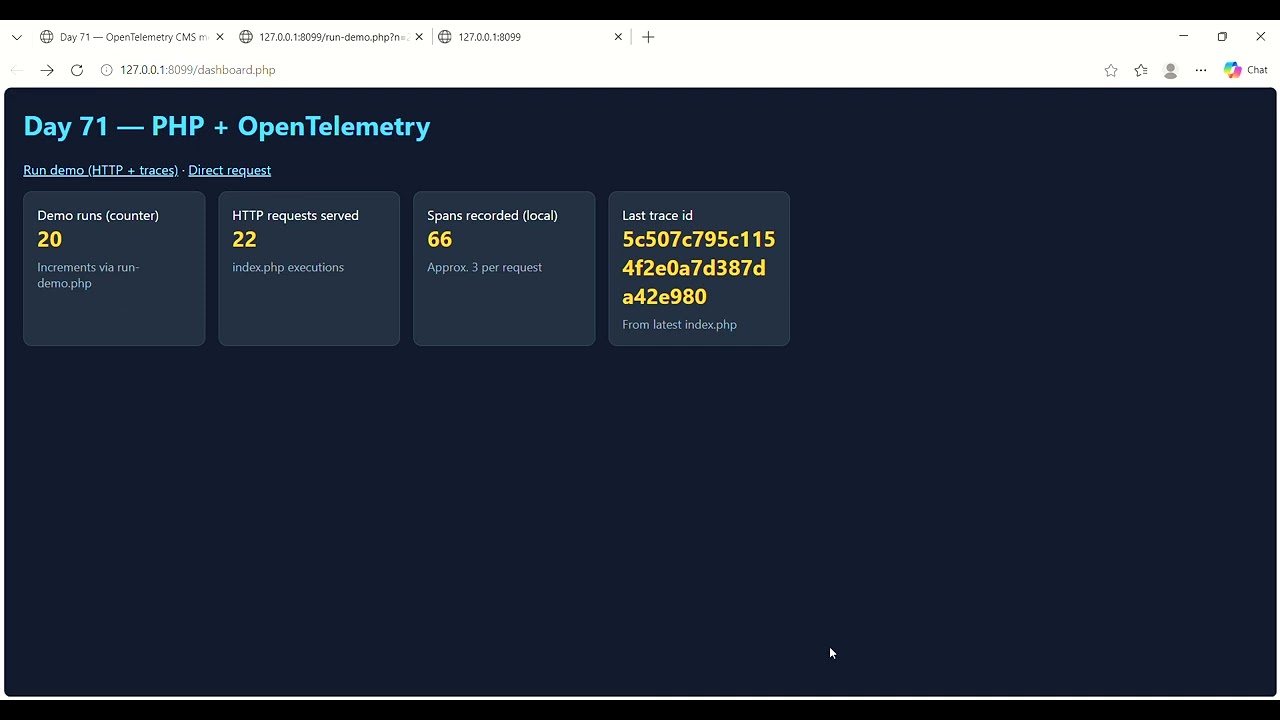This screenshot has height=720, width=1280.
Task: Click the requests served value 22
Action: click(x=245, y=239)
